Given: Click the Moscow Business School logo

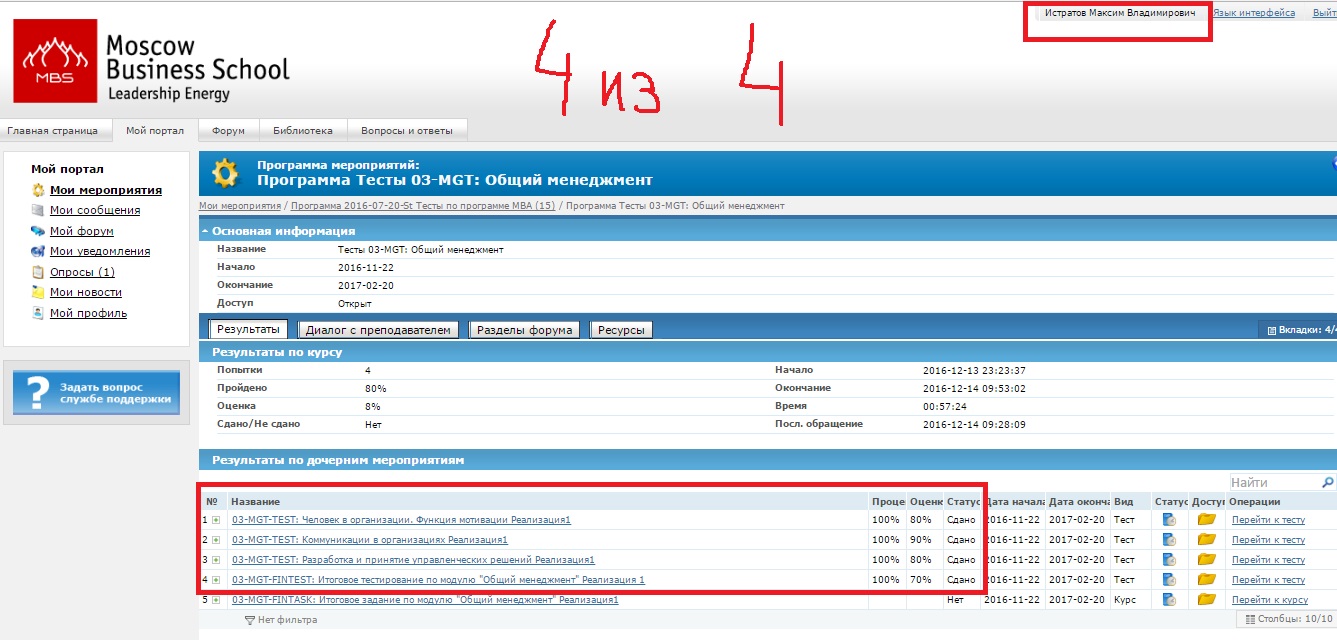Looking at the screenshot, I should [152, 66].
